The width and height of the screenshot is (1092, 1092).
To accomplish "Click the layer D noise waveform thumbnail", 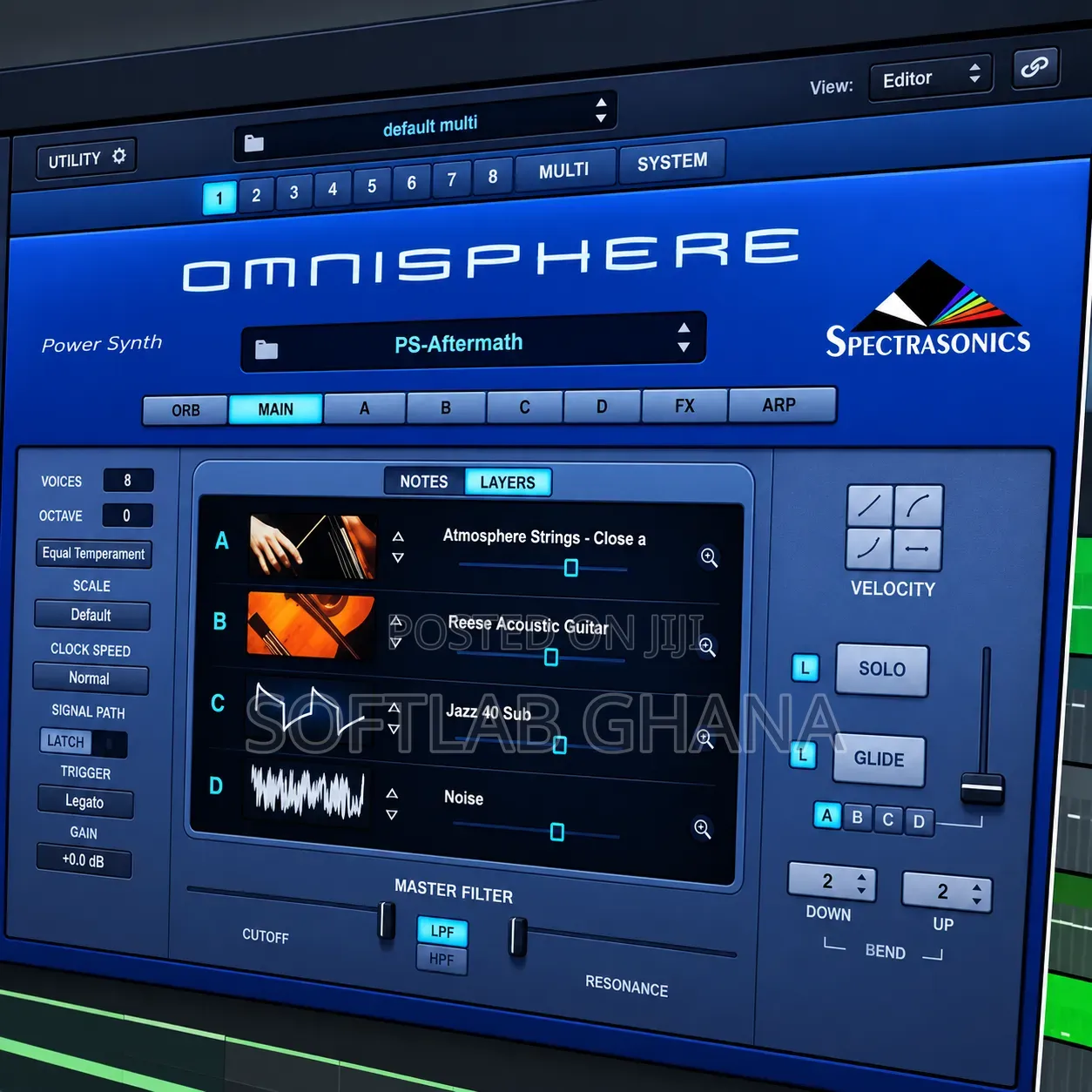I will pyautogui.click(x=307, y=790).
